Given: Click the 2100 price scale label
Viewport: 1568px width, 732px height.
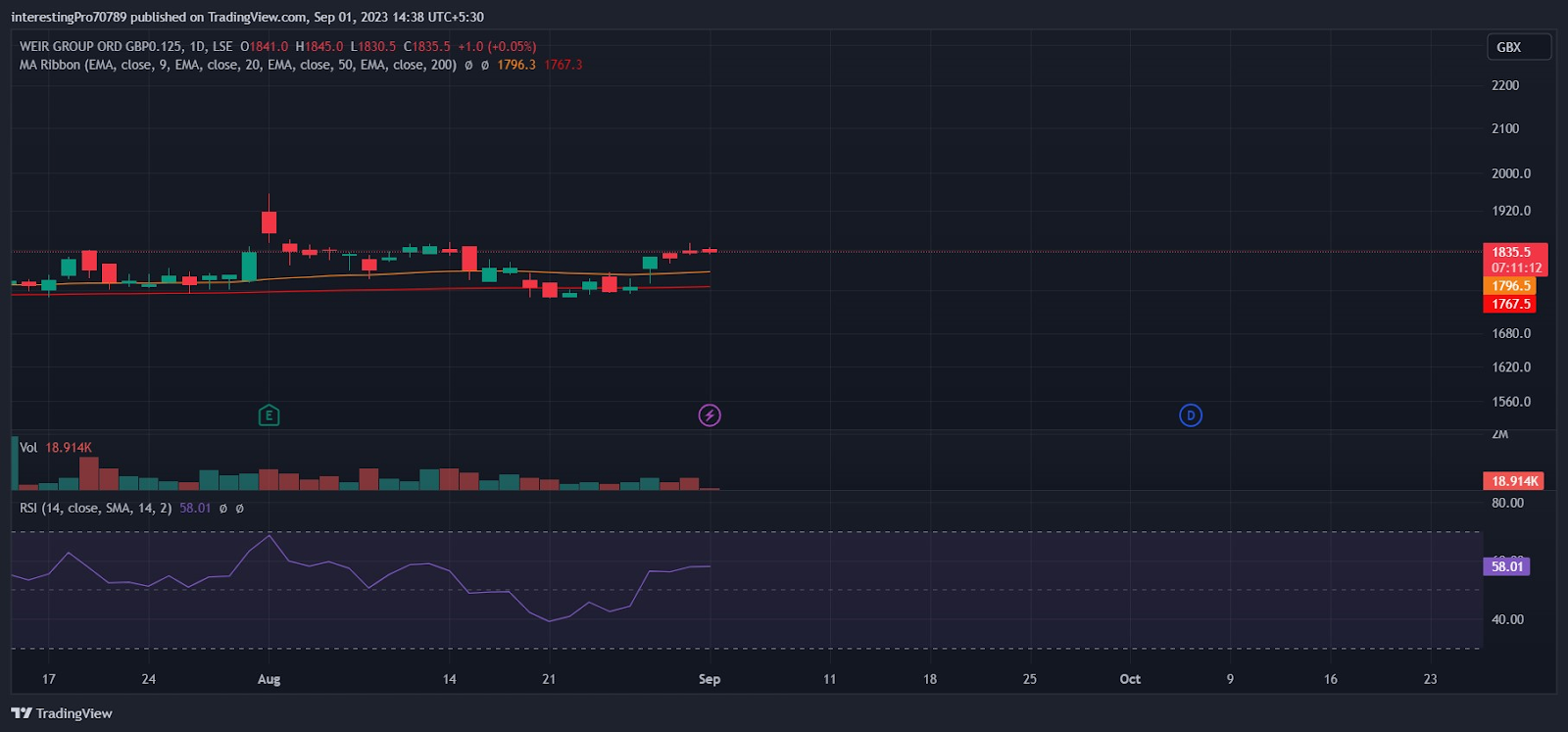Looking at the screenshot, I should pos(1505,128).
